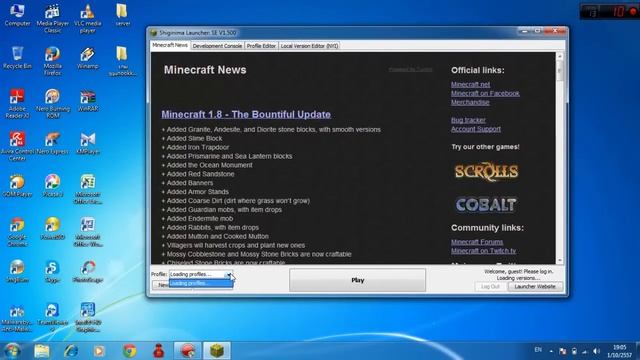Click the Cobalt game logo
Screen dimensions: 640x360
(486, 205)
